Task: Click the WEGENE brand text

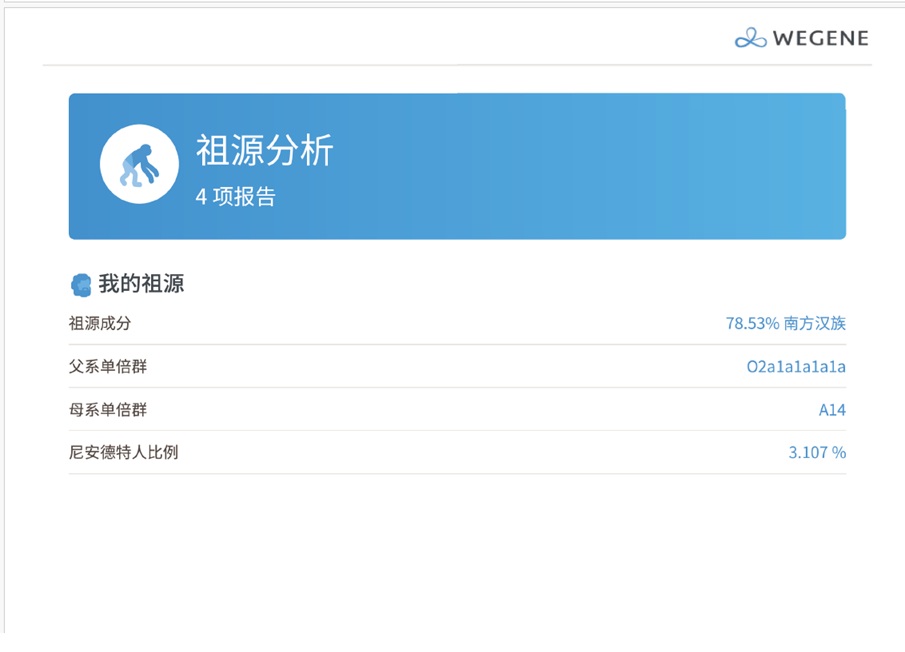Action: pyautogui.click(x=821, y=39)
